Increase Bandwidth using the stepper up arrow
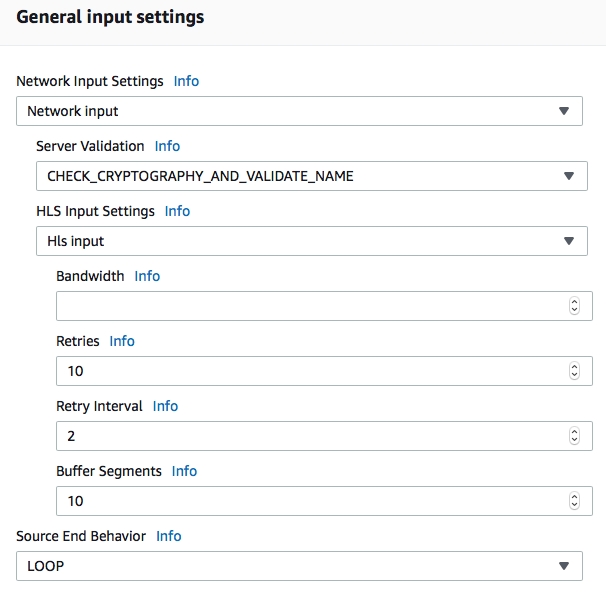The width and height of the screenshot is (606, 592). point(575,302)
